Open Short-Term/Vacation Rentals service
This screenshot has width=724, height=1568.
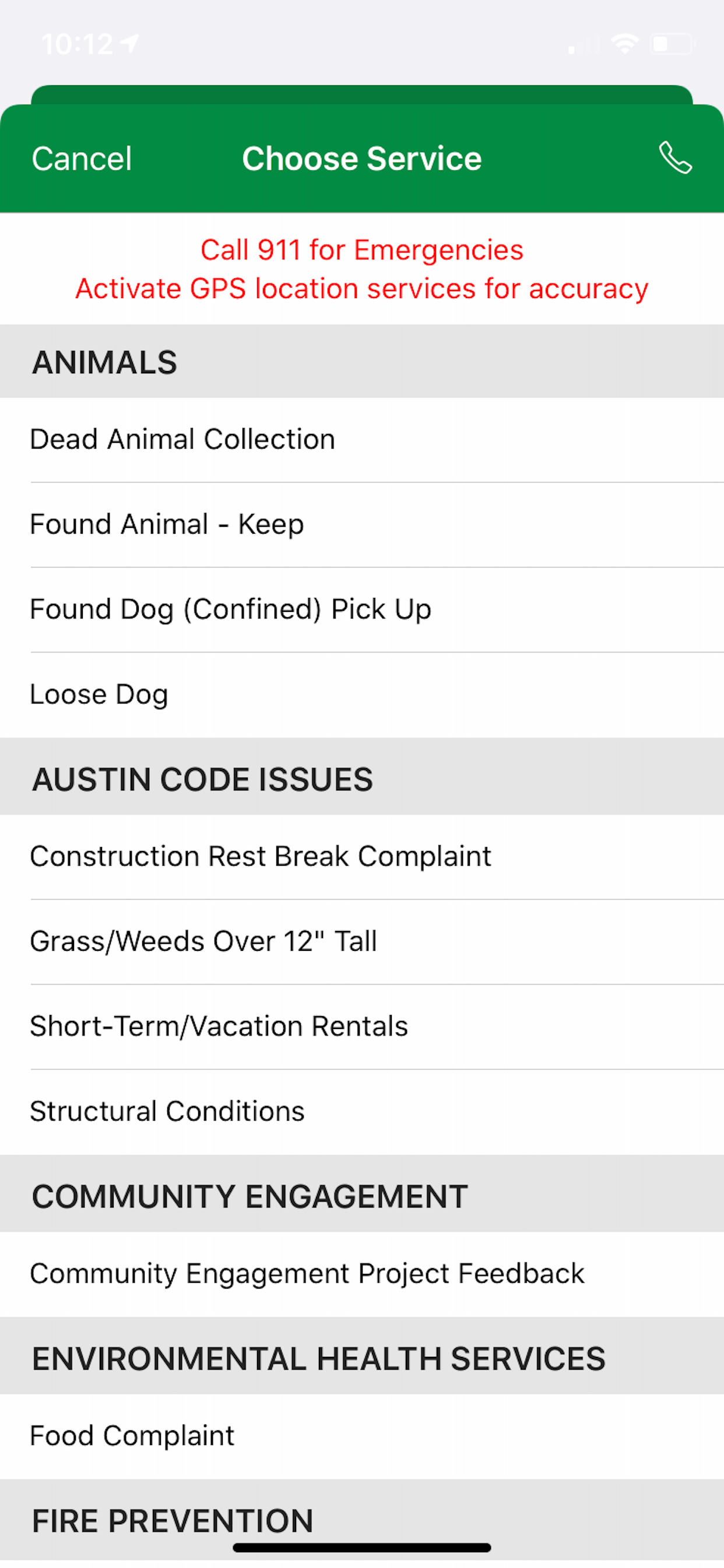[x=219, y=1026]
